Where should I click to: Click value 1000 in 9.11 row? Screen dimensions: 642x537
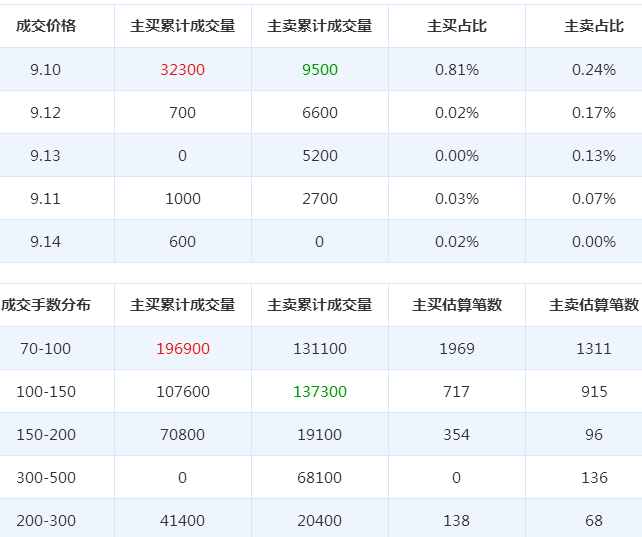[x=183, y=199]
